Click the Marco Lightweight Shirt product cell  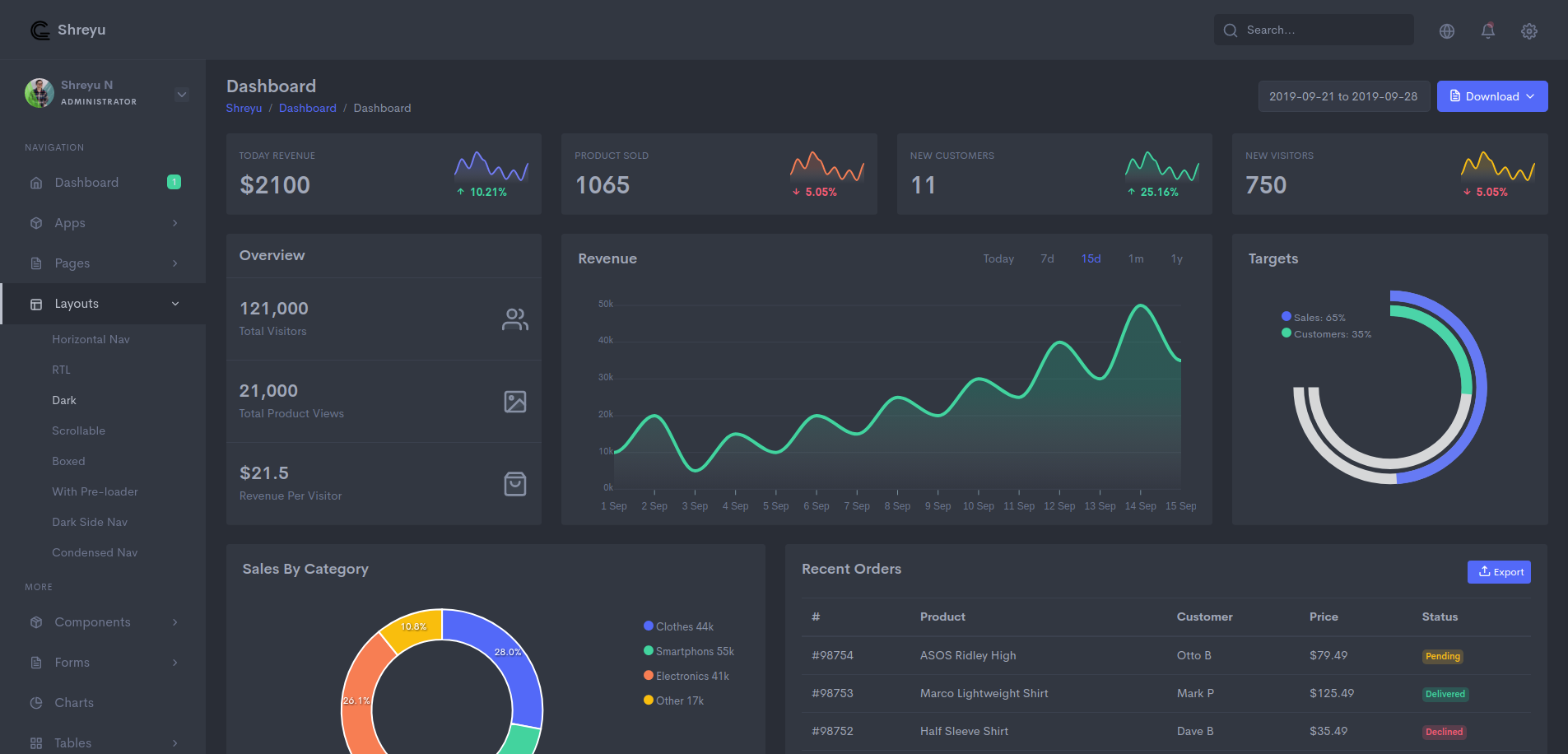tap(984, 693)
